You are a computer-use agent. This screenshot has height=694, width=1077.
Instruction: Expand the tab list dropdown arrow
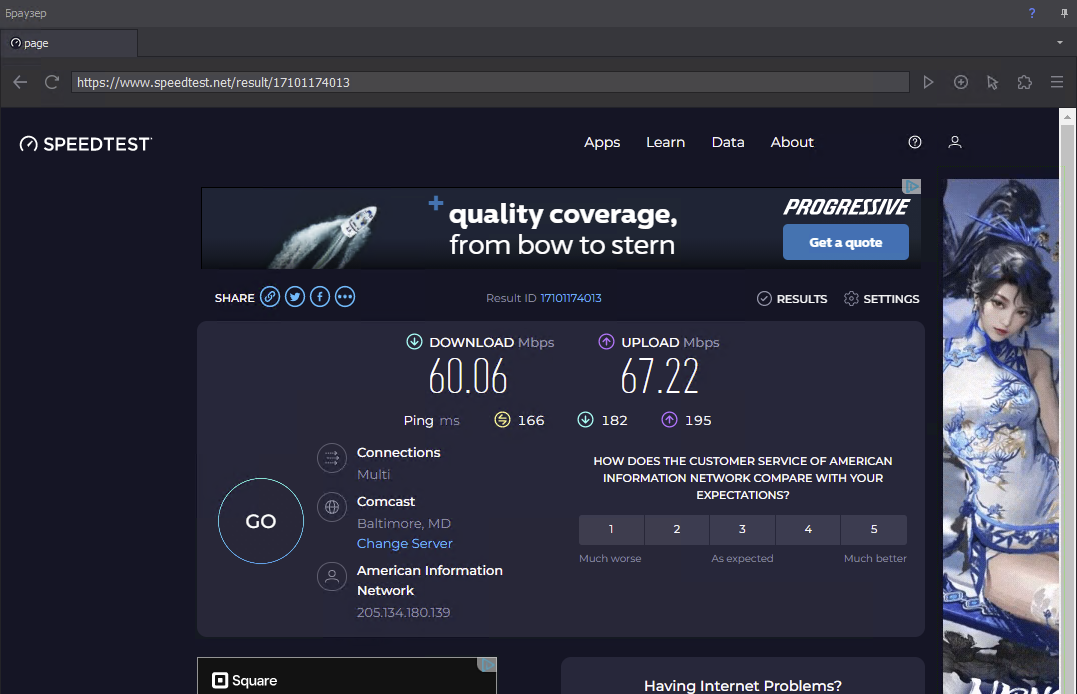pyautogui.click(x=1059, y=43)
